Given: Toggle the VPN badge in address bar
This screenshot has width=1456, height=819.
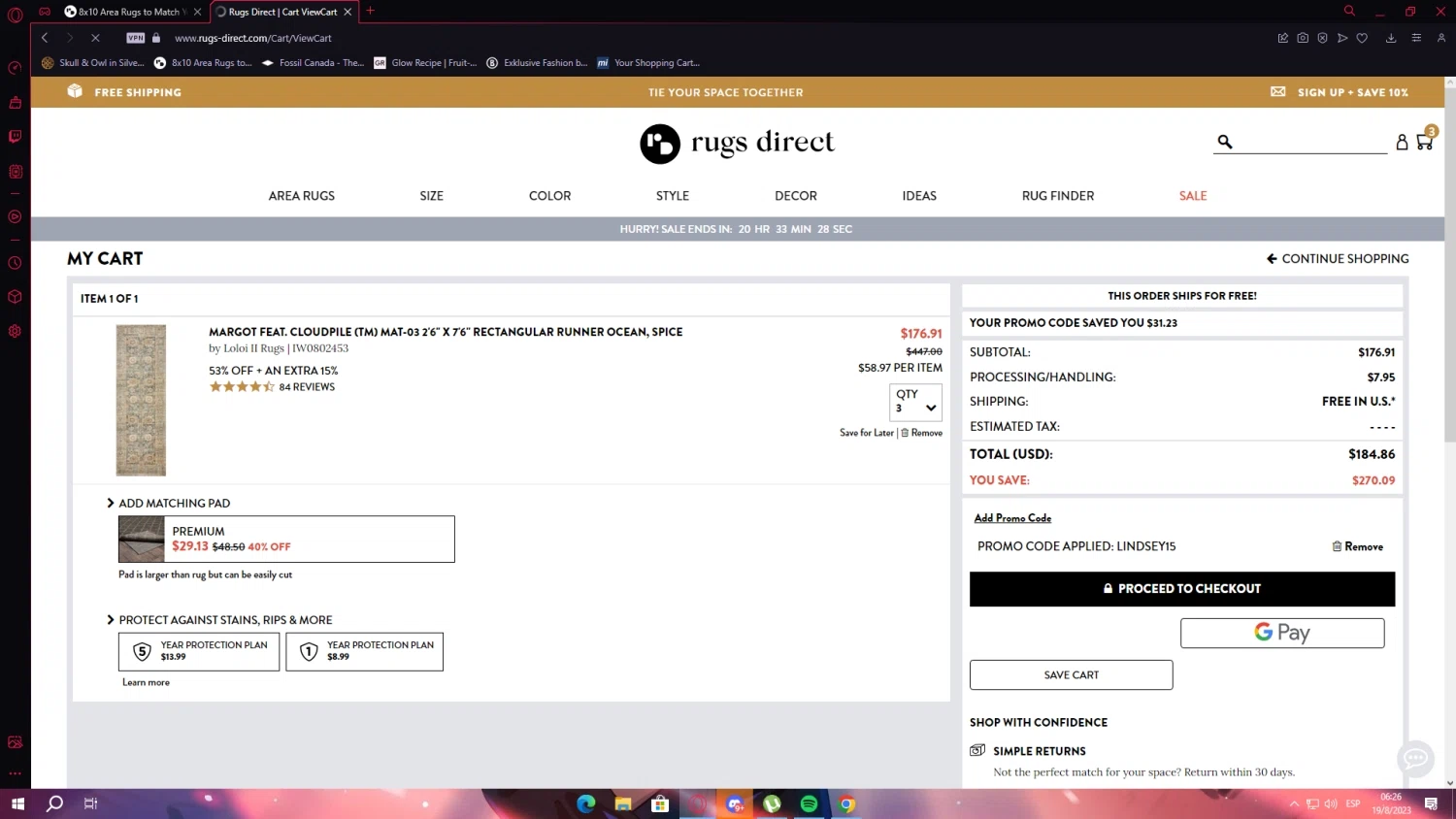Looking at the screenshot, I should 136,38.
